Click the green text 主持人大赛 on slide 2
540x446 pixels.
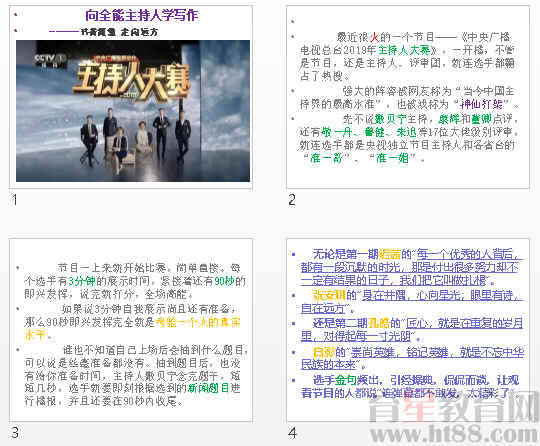pos(404,50)
